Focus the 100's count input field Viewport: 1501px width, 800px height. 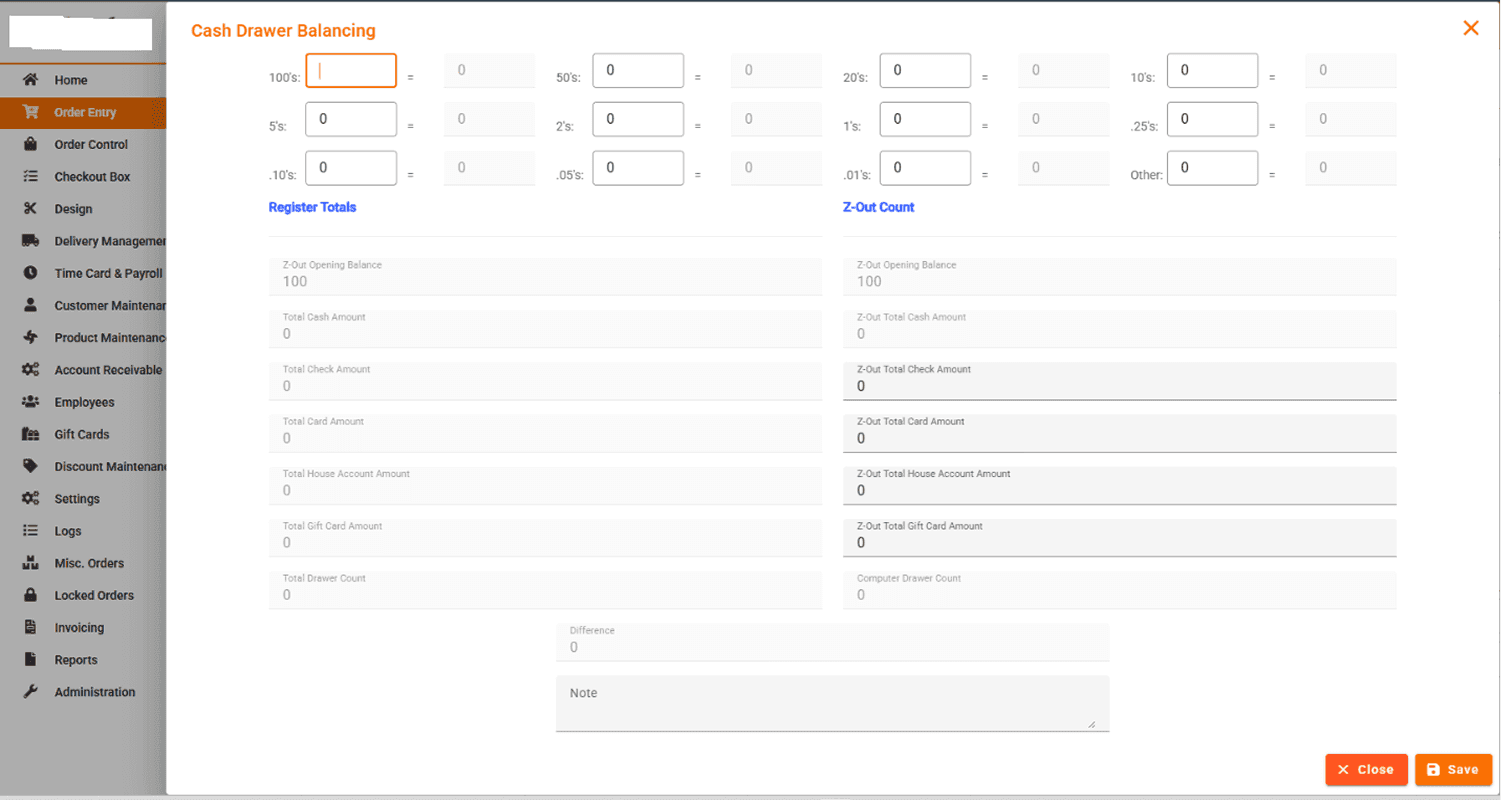tap(351, 71)
